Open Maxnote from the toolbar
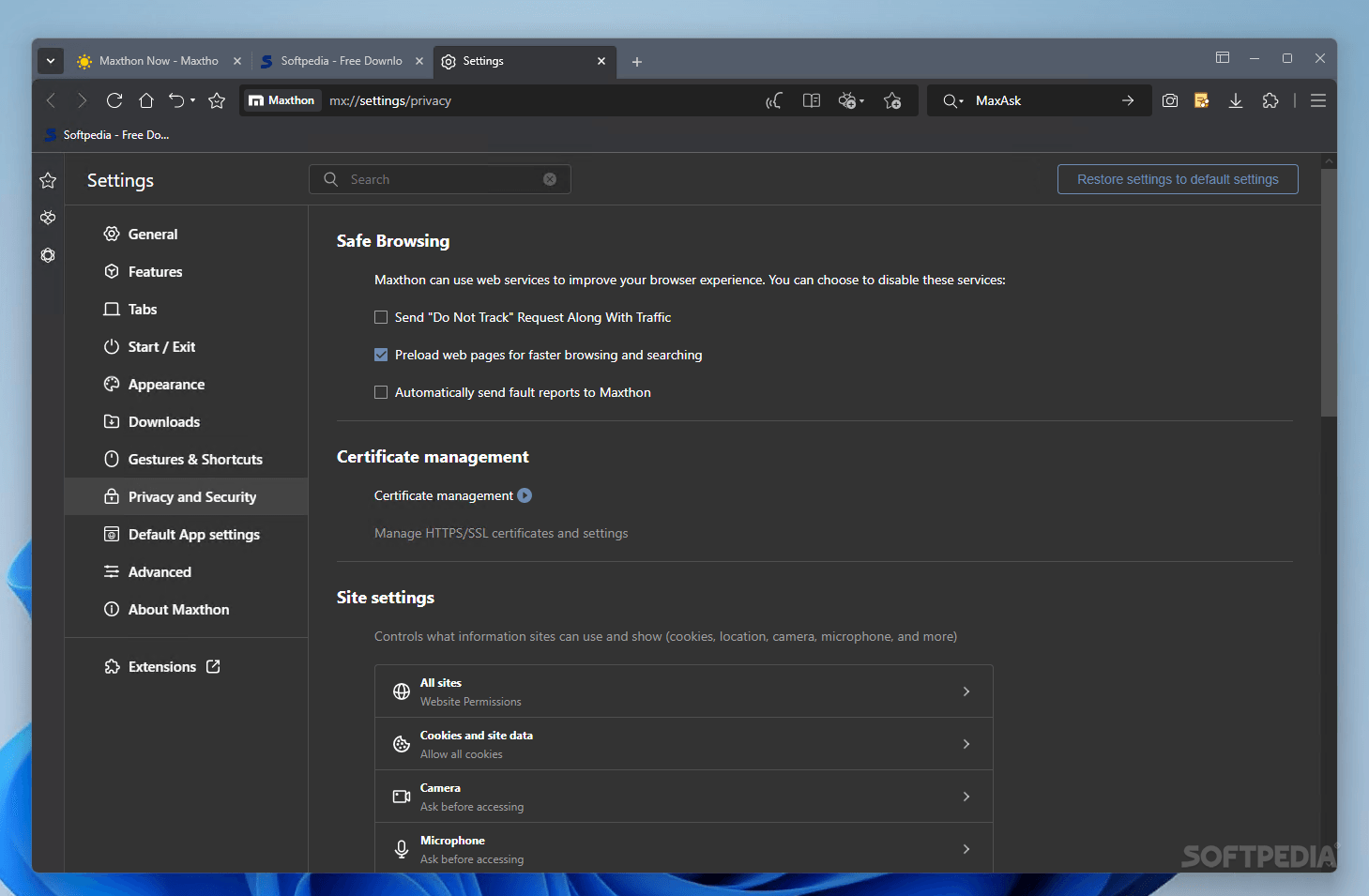 (x=1202, y=100)
